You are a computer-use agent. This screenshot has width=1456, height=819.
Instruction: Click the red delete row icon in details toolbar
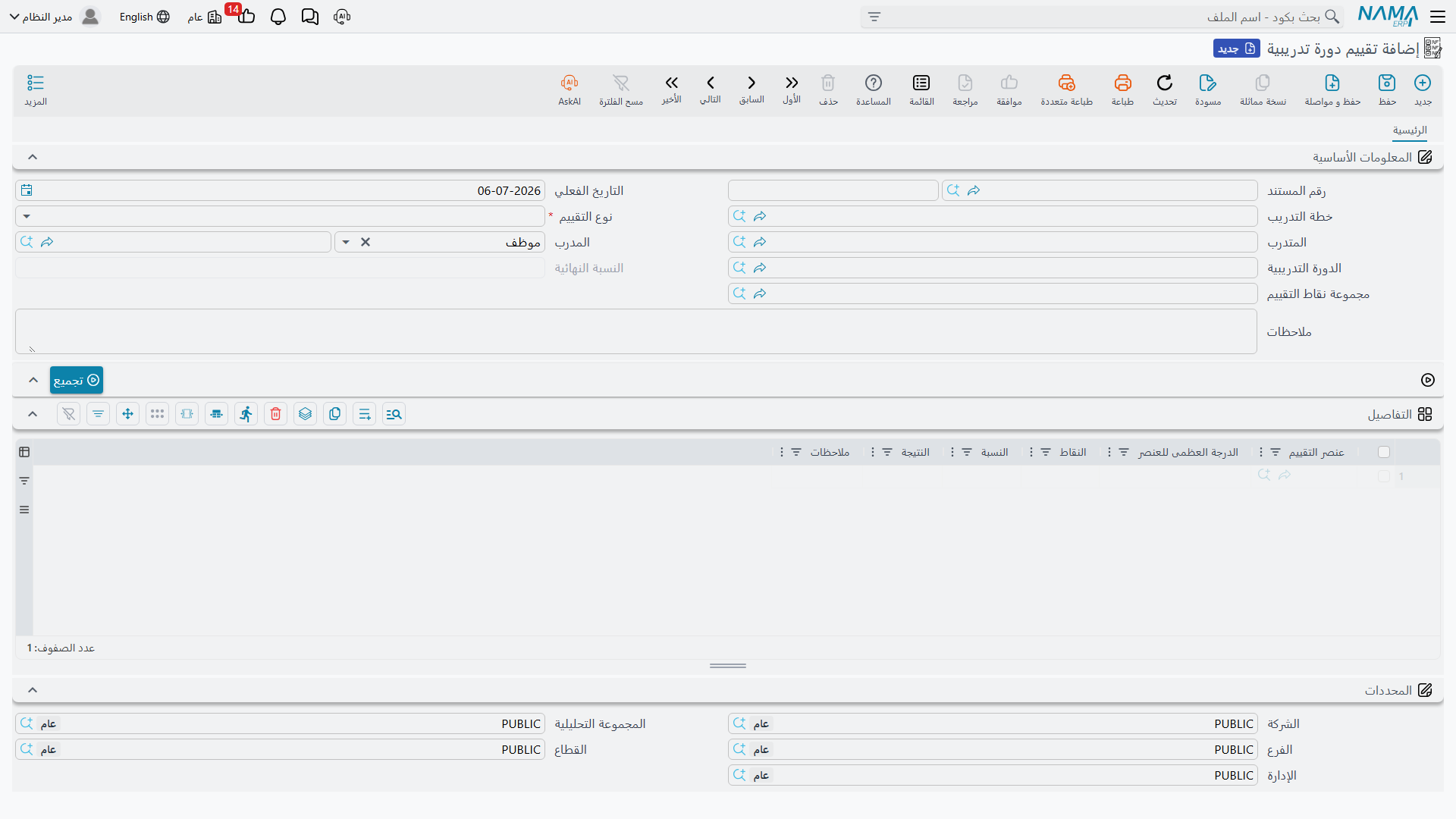[x=276, y=414]
